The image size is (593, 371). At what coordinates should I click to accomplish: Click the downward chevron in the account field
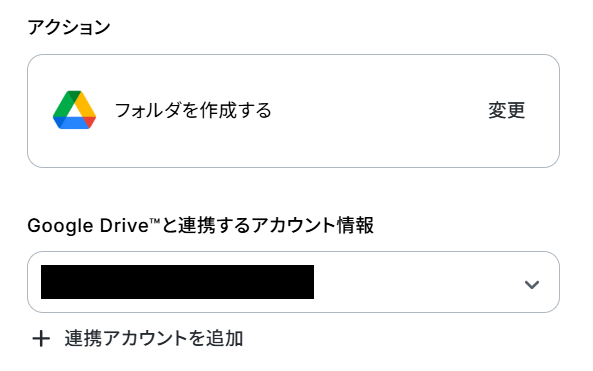(532, 284)
